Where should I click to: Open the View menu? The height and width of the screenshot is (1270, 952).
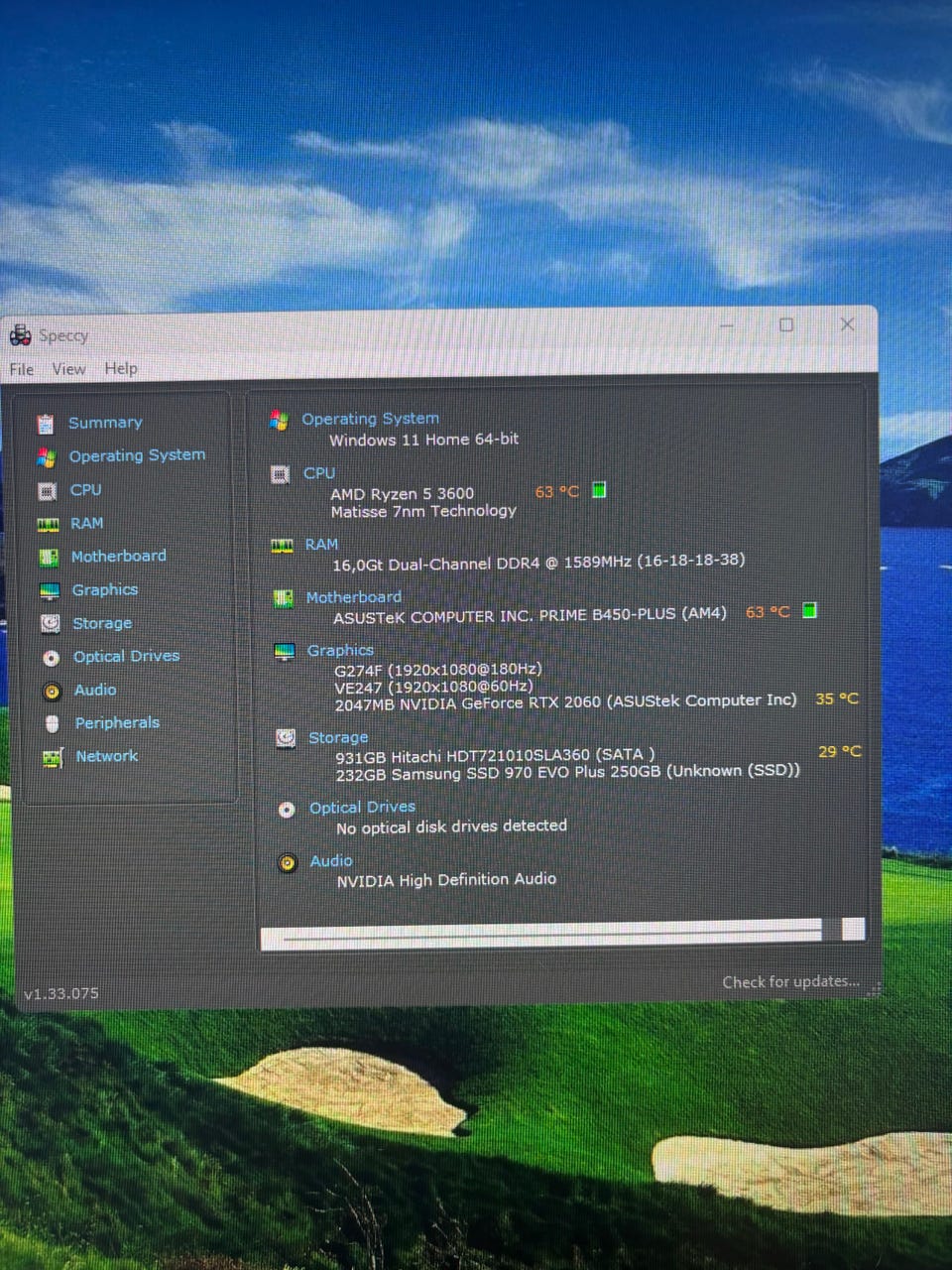(68, 369)
